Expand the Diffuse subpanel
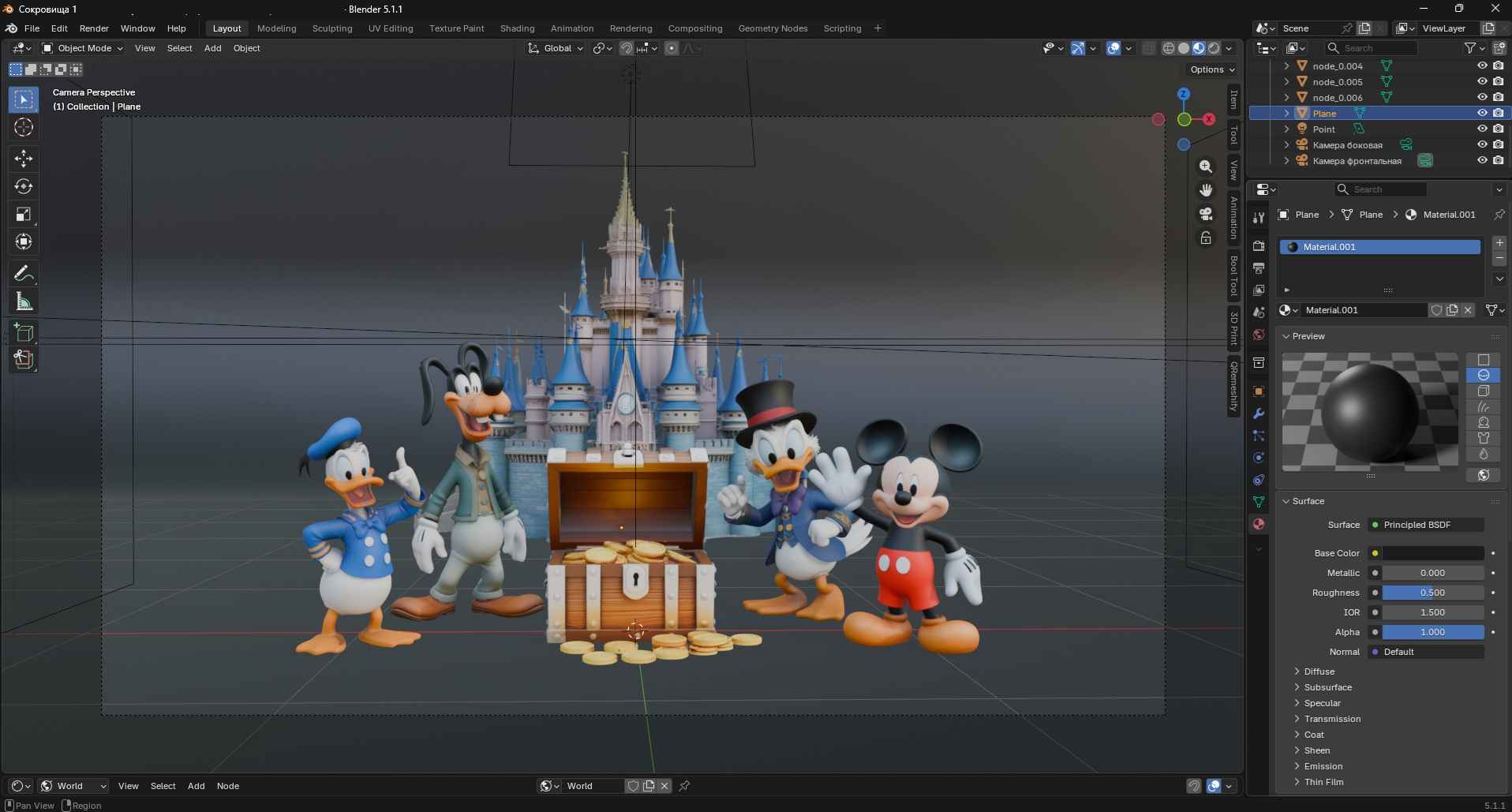 1319,672
